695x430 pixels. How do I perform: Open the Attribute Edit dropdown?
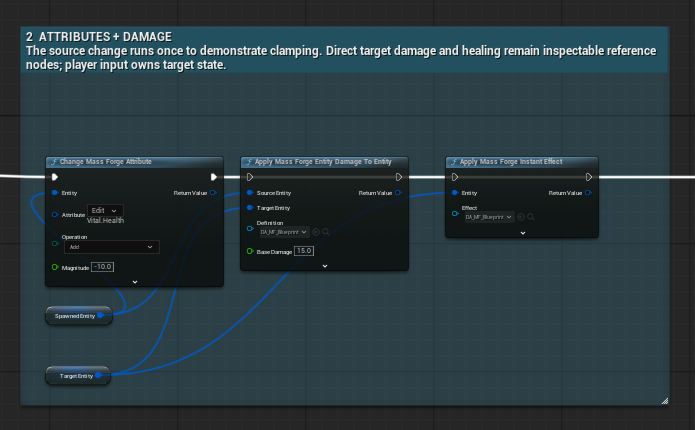[105, 211]
